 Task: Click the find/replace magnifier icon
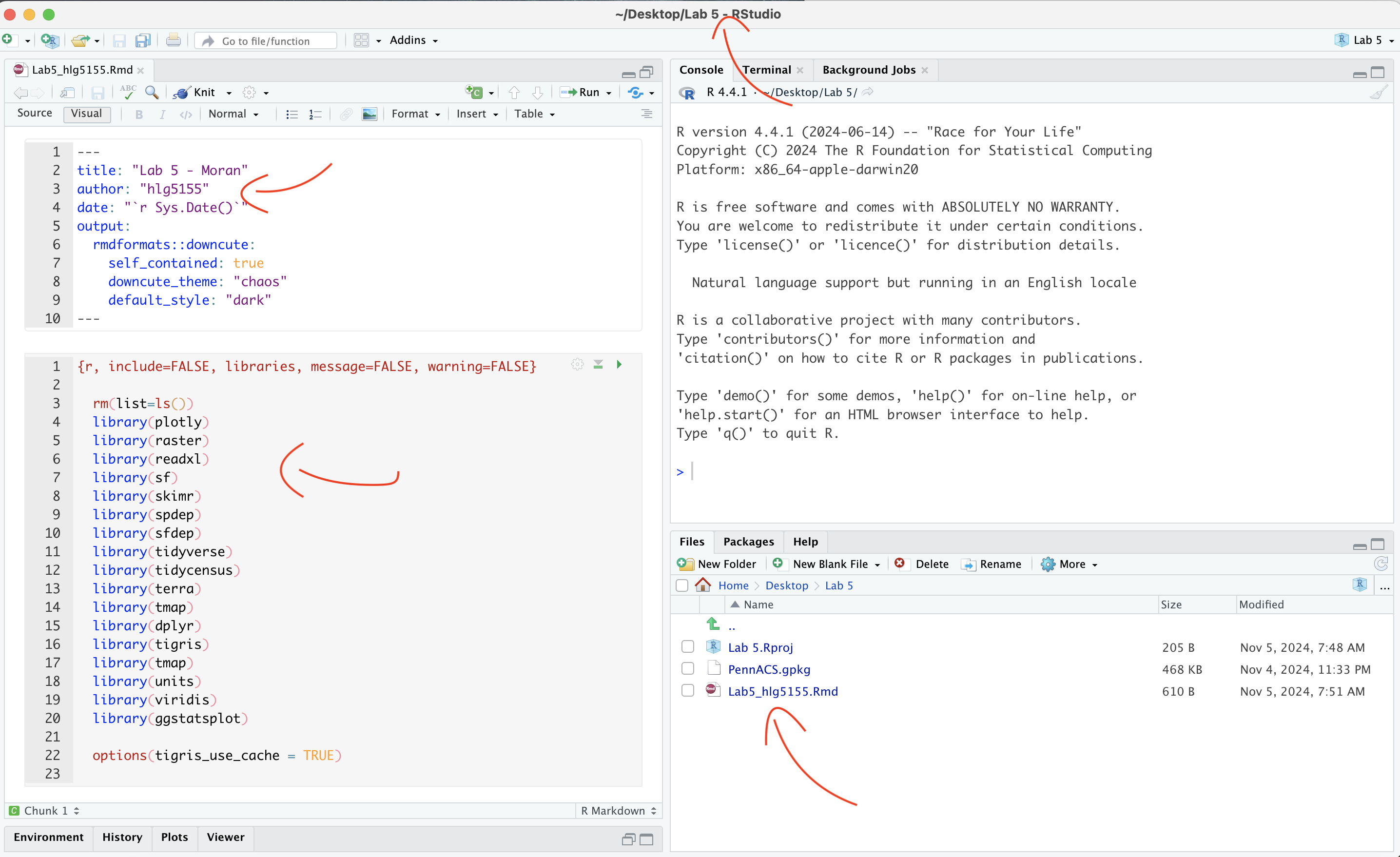point(152,93)
